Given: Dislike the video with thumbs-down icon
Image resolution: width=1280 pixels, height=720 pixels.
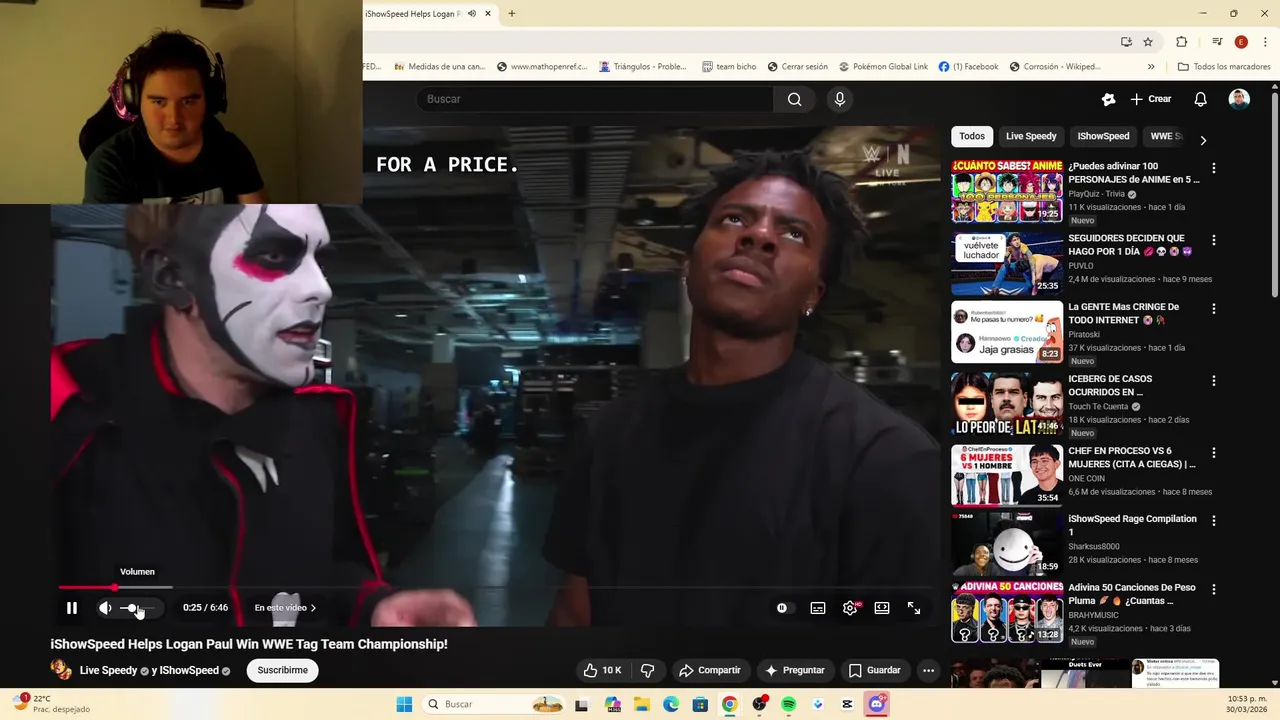Looking at the screenshot, I should (x=647, y=670).
